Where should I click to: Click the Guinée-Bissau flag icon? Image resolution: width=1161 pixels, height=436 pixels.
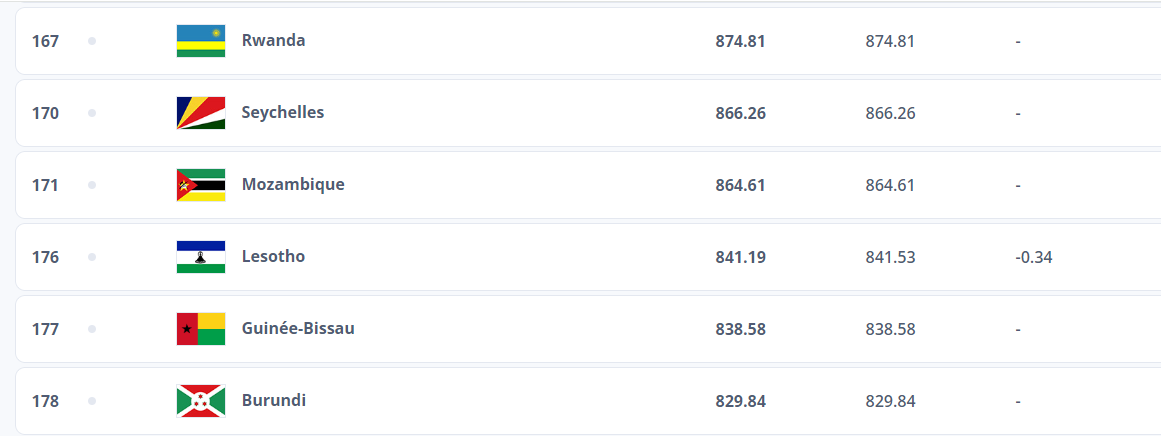[x=201, y=329]
